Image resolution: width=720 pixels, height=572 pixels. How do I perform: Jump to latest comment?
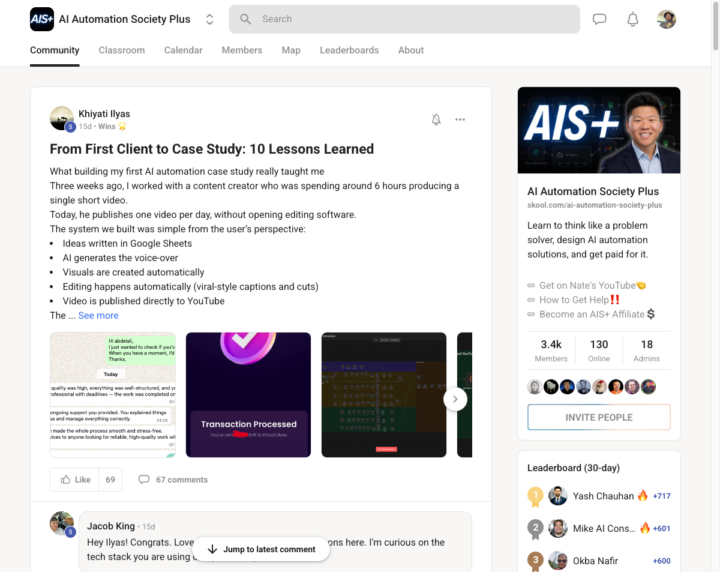point(261,549)
